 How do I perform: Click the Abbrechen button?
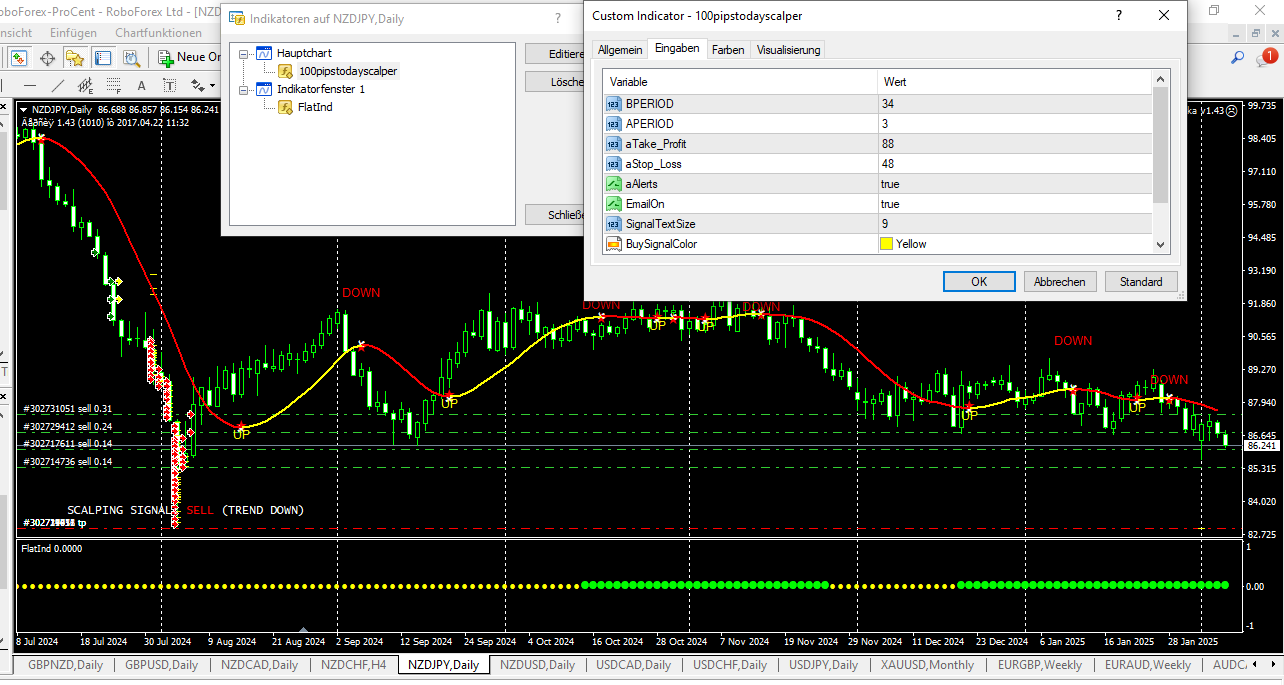pyautogui.click(x=1060, y=282)
